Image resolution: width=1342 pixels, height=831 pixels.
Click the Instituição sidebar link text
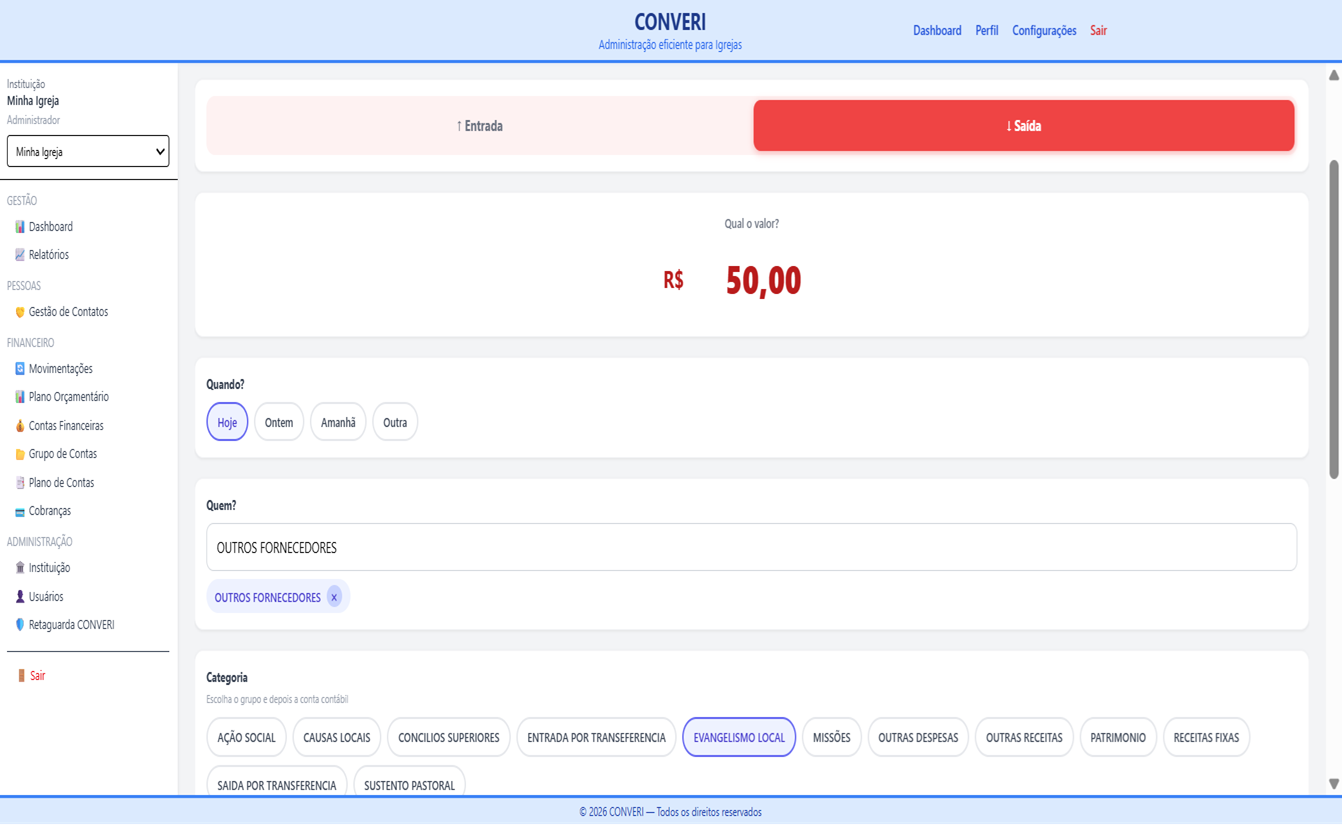tap(49, 568)
